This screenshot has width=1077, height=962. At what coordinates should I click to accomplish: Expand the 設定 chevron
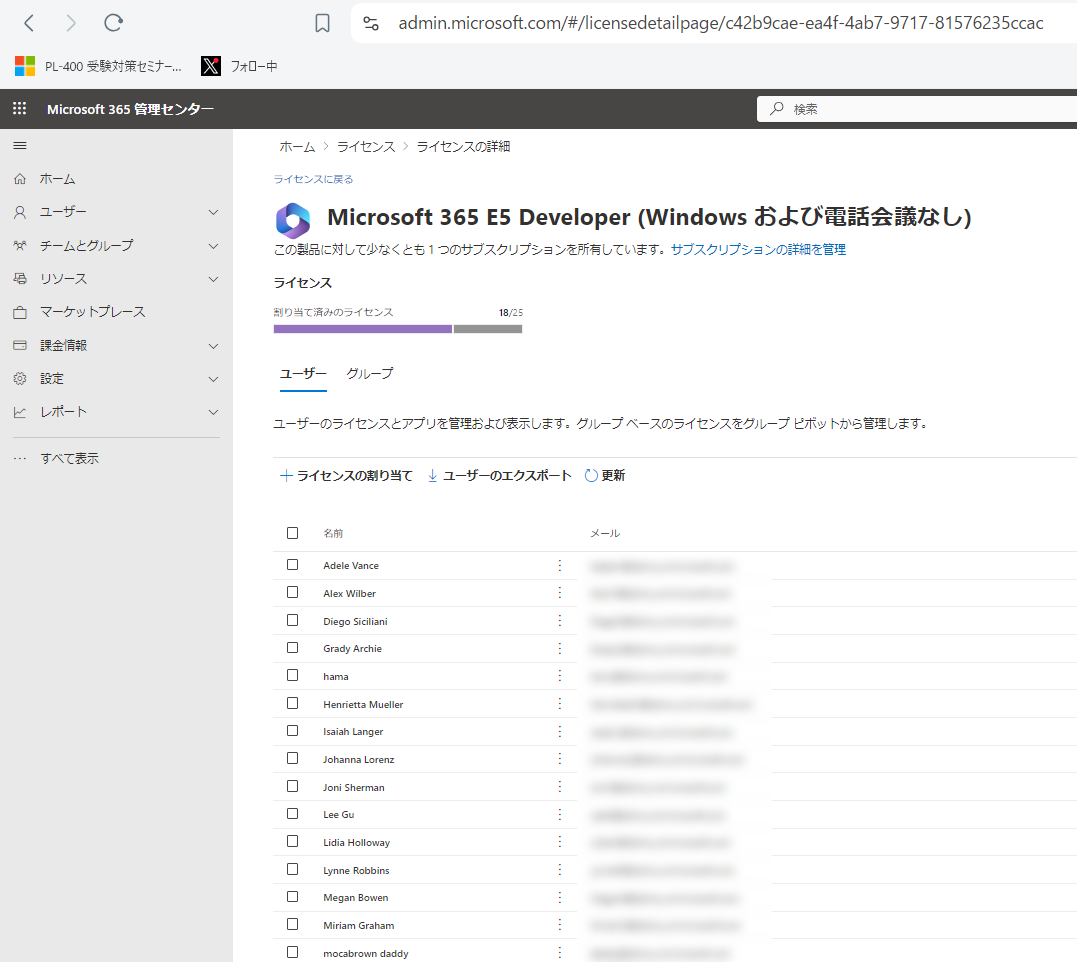pyautogui.click(x=214, y=379)
